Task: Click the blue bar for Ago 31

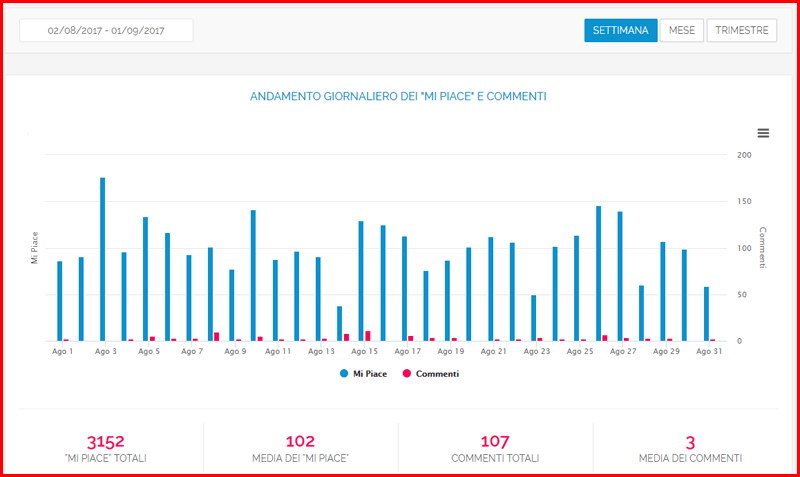Action: [x=706, y=314]
